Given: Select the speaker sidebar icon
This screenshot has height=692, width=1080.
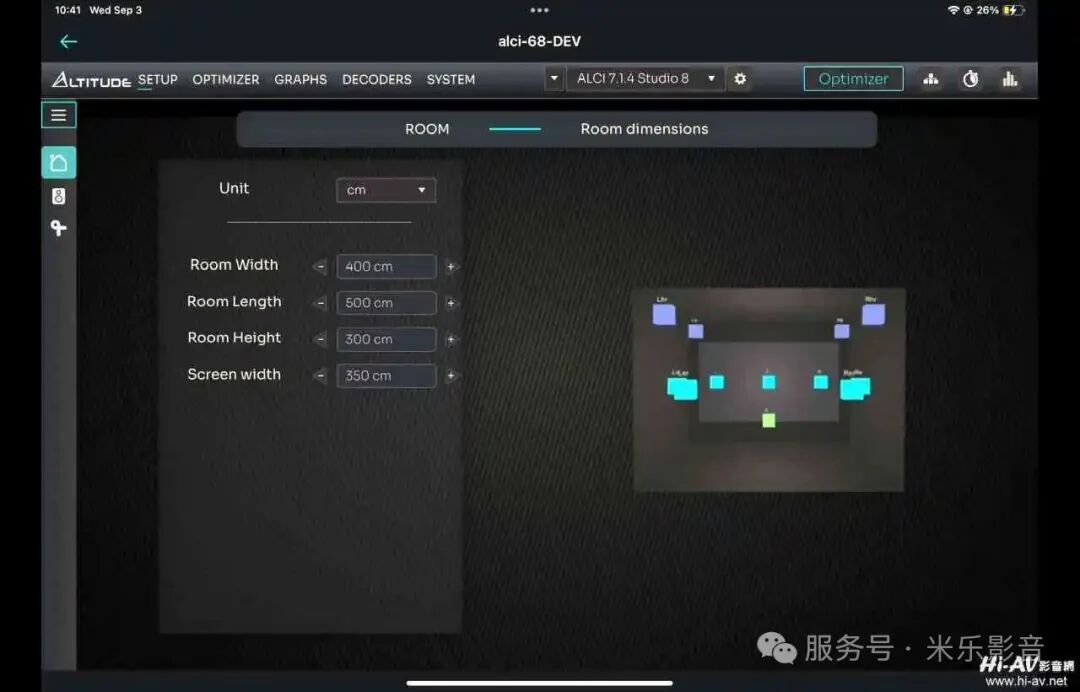Looking at the screenshot, I should tap(59, 196).
